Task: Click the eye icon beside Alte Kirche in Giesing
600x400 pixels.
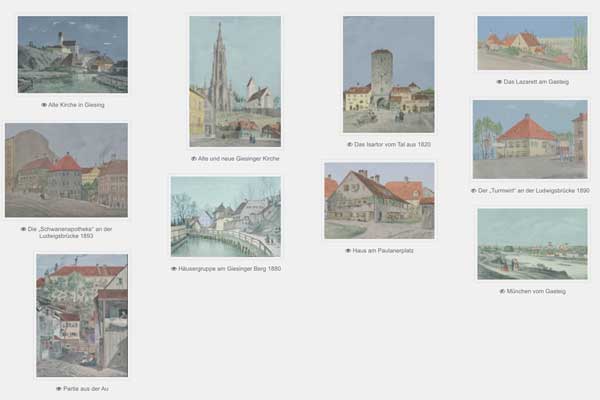Action: coord(44,105)
